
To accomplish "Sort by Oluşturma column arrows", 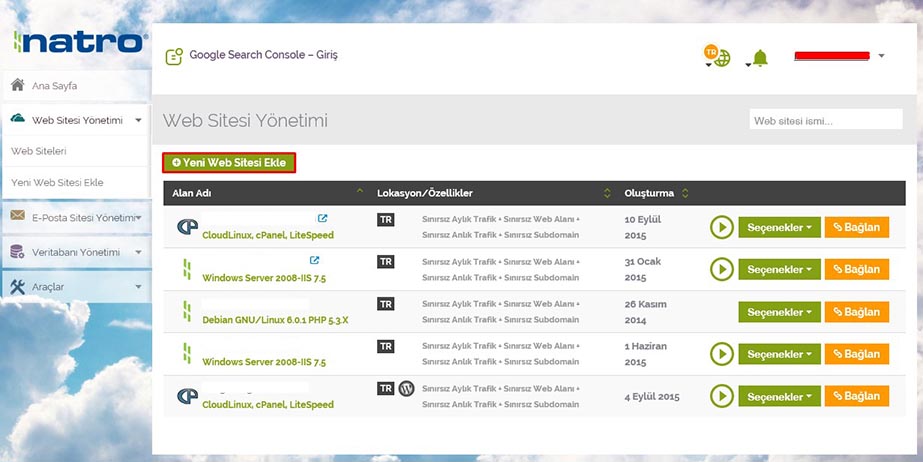I will pos(685,193).
